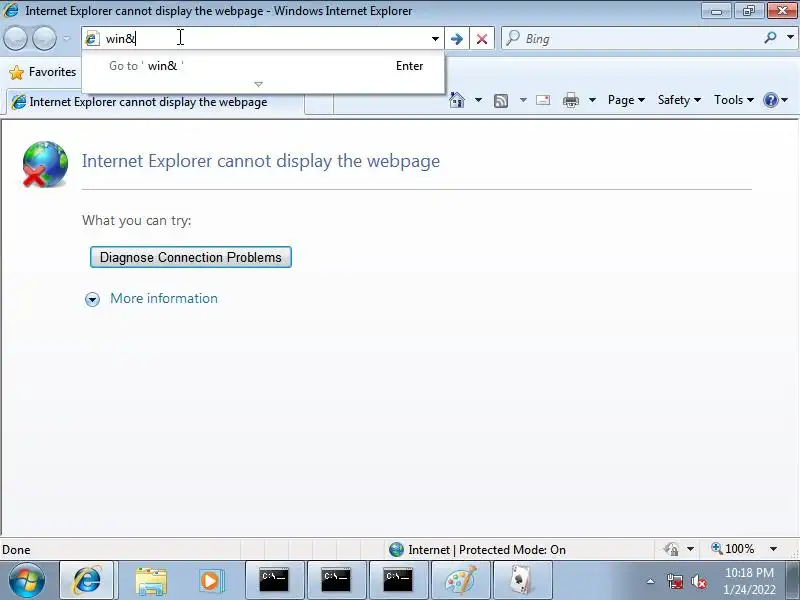Click the Read Mail icon

pyautogui.click(x=543, y=100)
